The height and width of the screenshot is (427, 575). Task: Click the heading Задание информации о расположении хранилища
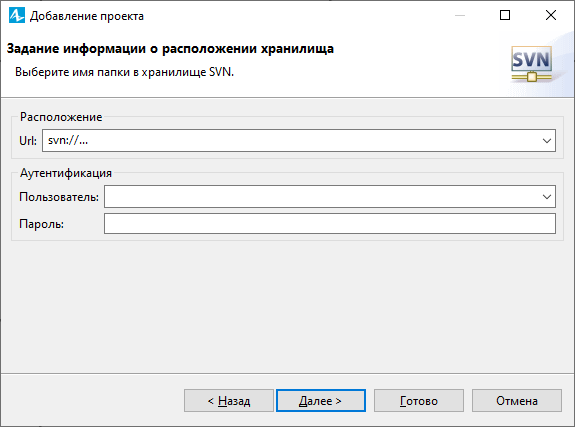170,49
